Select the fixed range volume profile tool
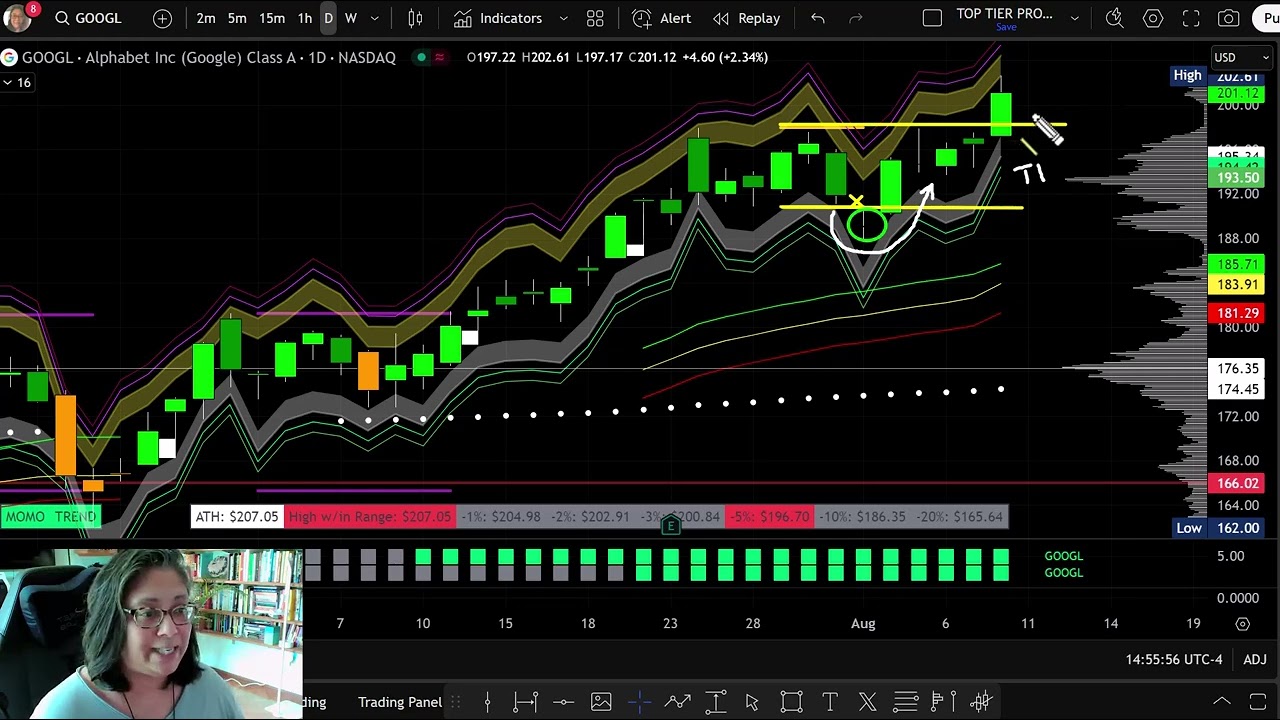 pos(943,702)
